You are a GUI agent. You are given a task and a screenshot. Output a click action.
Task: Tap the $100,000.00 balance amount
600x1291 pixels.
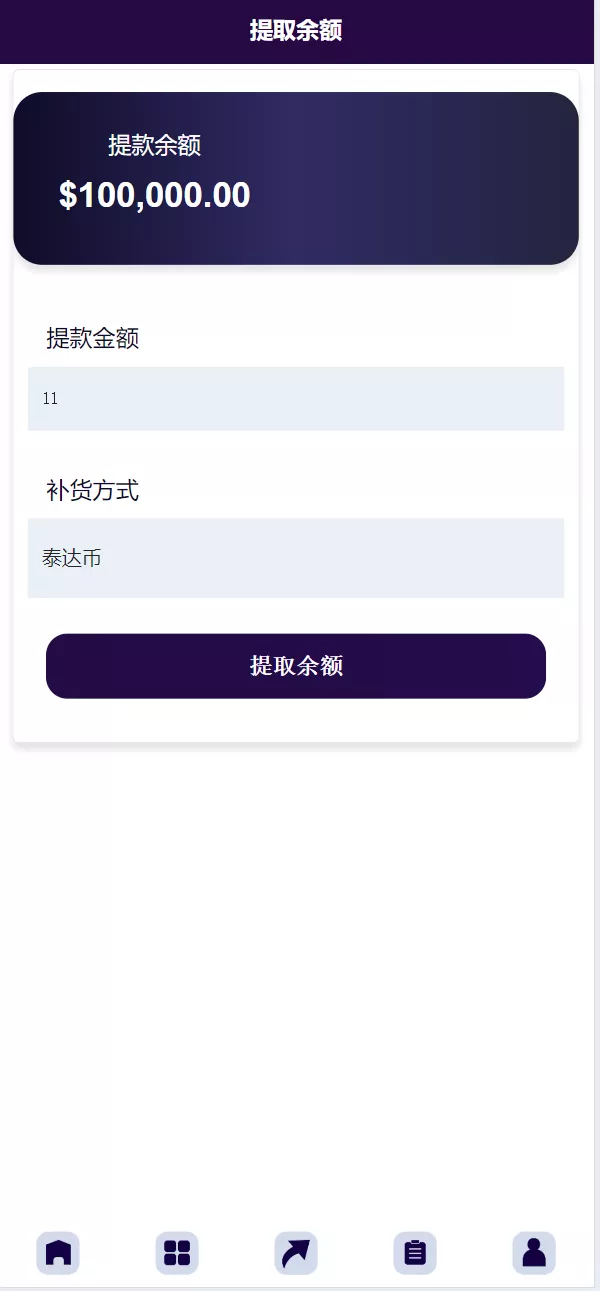155,196
